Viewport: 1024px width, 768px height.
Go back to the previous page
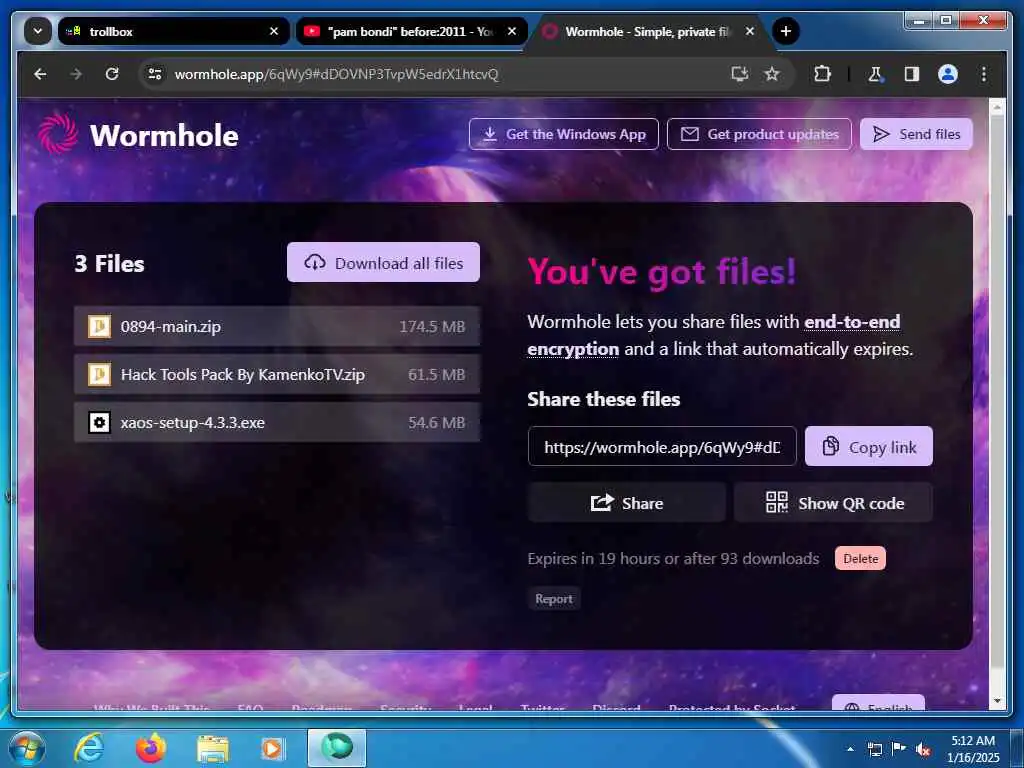[x=40, y=74]
